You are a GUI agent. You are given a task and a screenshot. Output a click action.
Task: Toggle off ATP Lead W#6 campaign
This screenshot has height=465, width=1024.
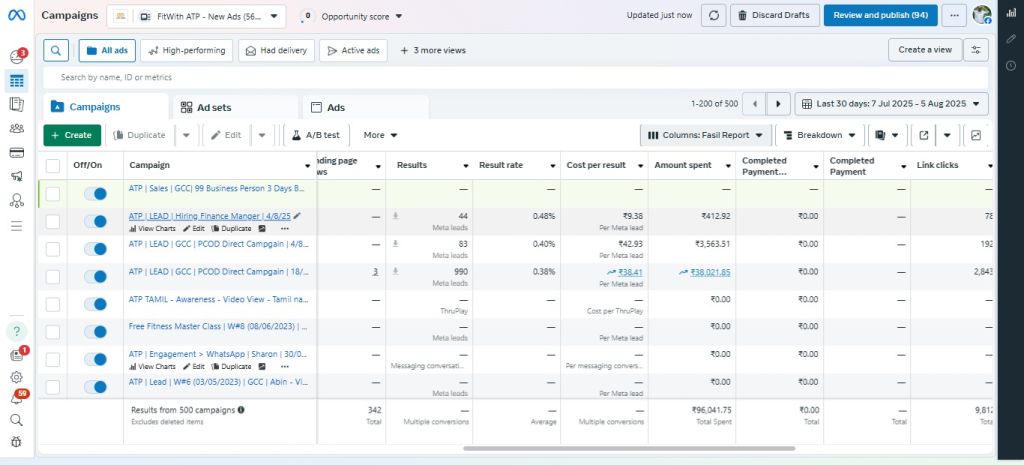click(x=95, y=387)
